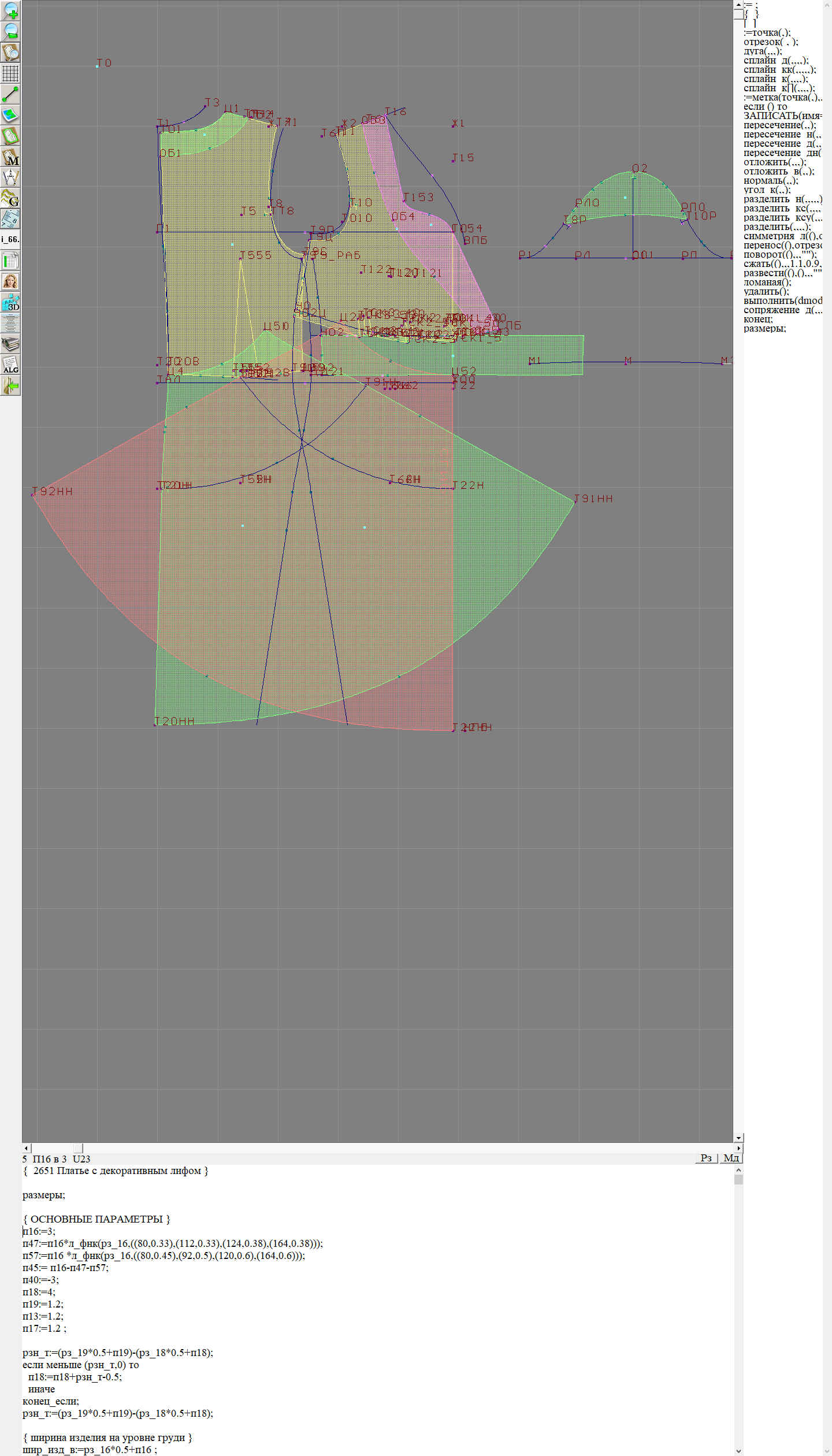Select the line segment tool icon
Screen dimensions: 832x1456
(x=10, y=94)
